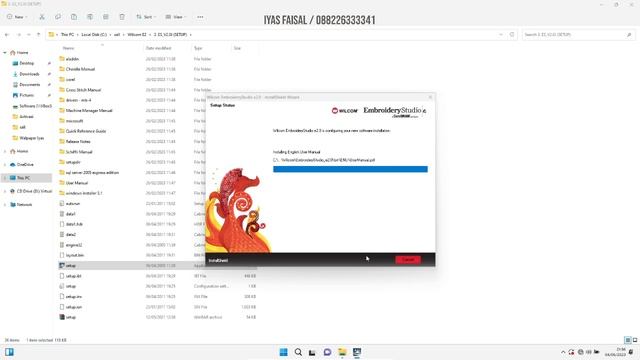Click the Share icon in Explorer toolbar
Screen dimensions: 640x360
(x=106, y=17)
